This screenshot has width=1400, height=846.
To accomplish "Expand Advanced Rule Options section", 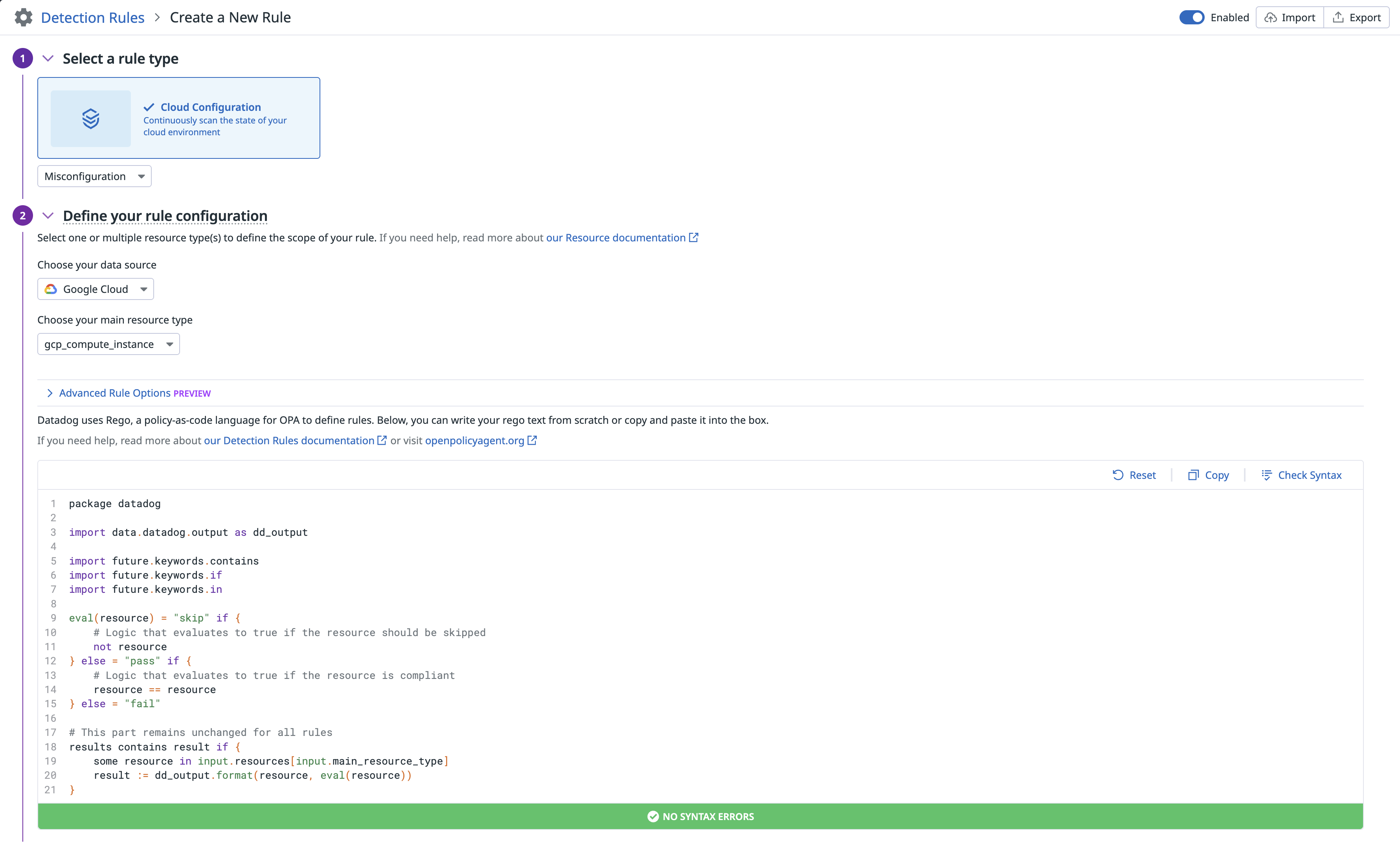I will (114, 393).
